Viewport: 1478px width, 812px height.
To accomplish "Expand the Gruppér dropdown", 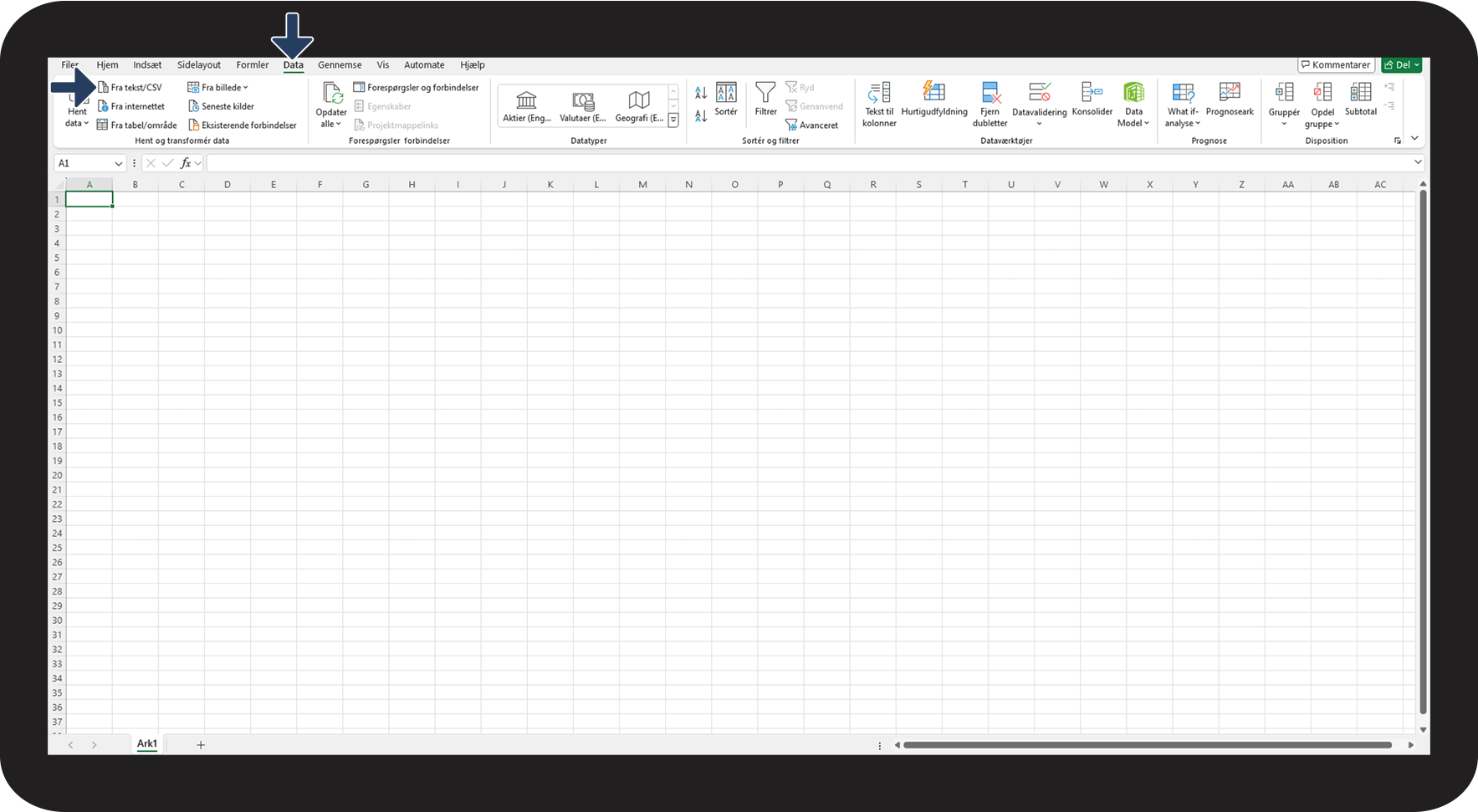I will tap(1284, 125).
